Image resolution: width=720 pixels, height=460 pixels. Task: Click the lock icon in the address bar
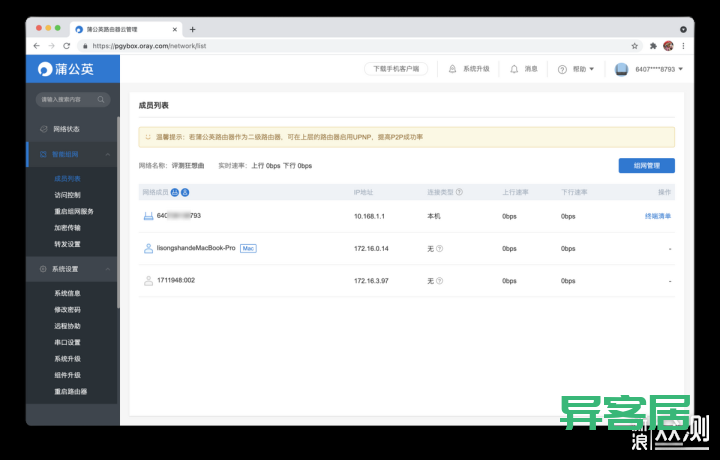[x=85, y=46]
